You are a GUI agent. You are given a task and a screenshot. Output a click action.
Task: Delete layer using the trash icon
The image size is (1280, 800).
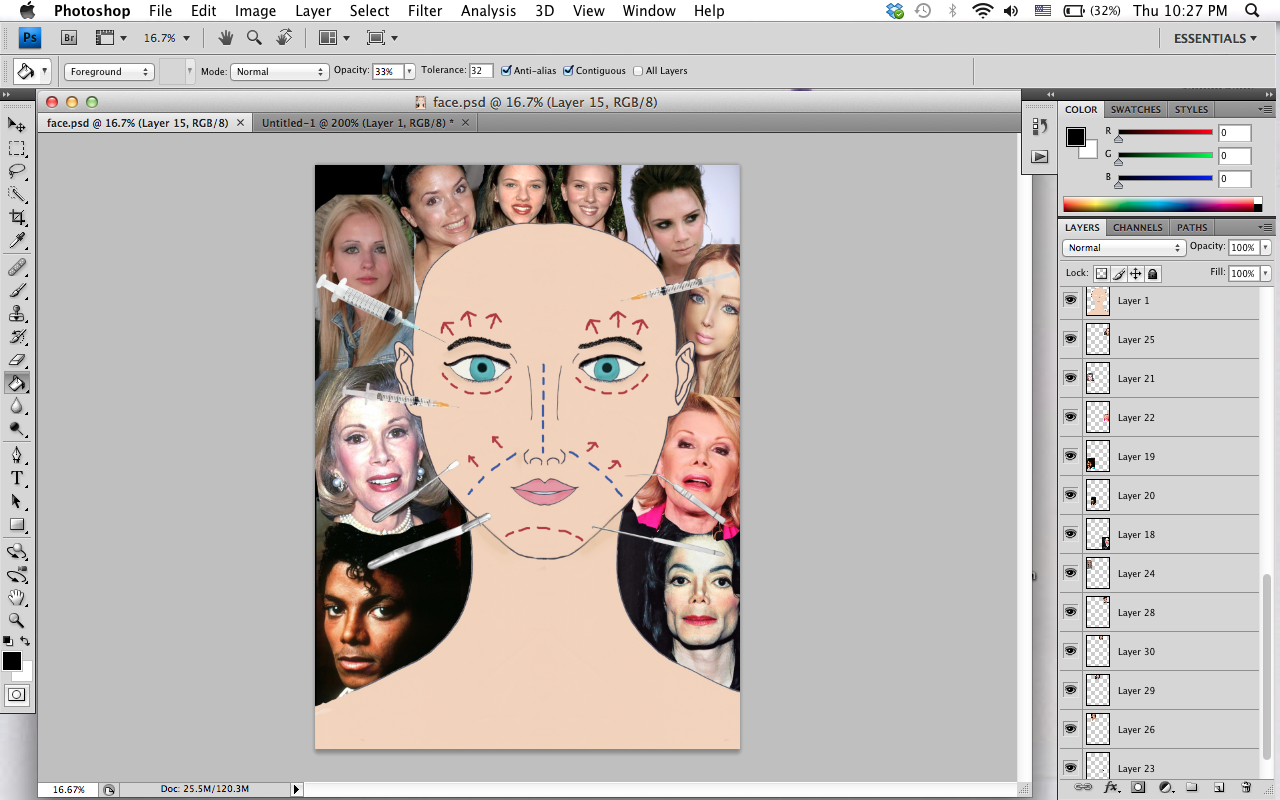(1246, 788)
